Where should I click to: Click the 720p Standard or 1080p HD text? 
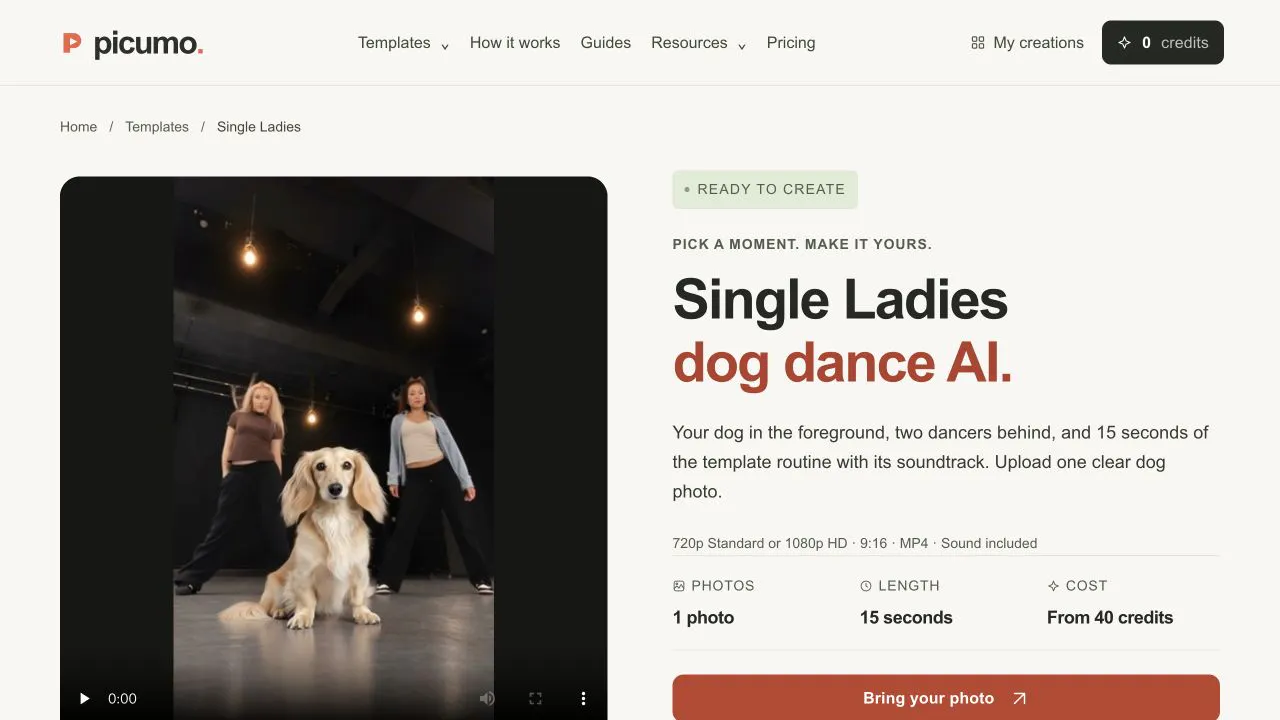[760, 543]
